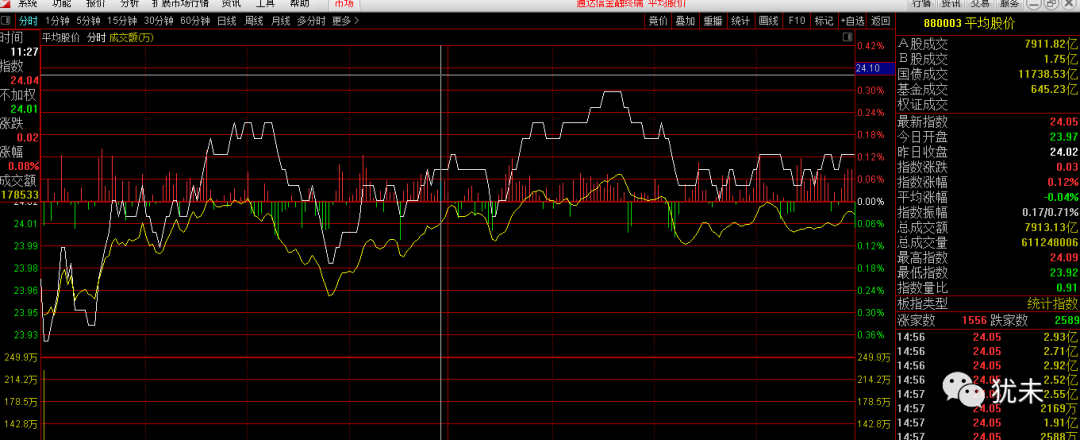Image resolution: width=1080 pixels, height=440 pixels.
Task: Click the 最高指数 value 24.09
Action: pos(1063,258)
